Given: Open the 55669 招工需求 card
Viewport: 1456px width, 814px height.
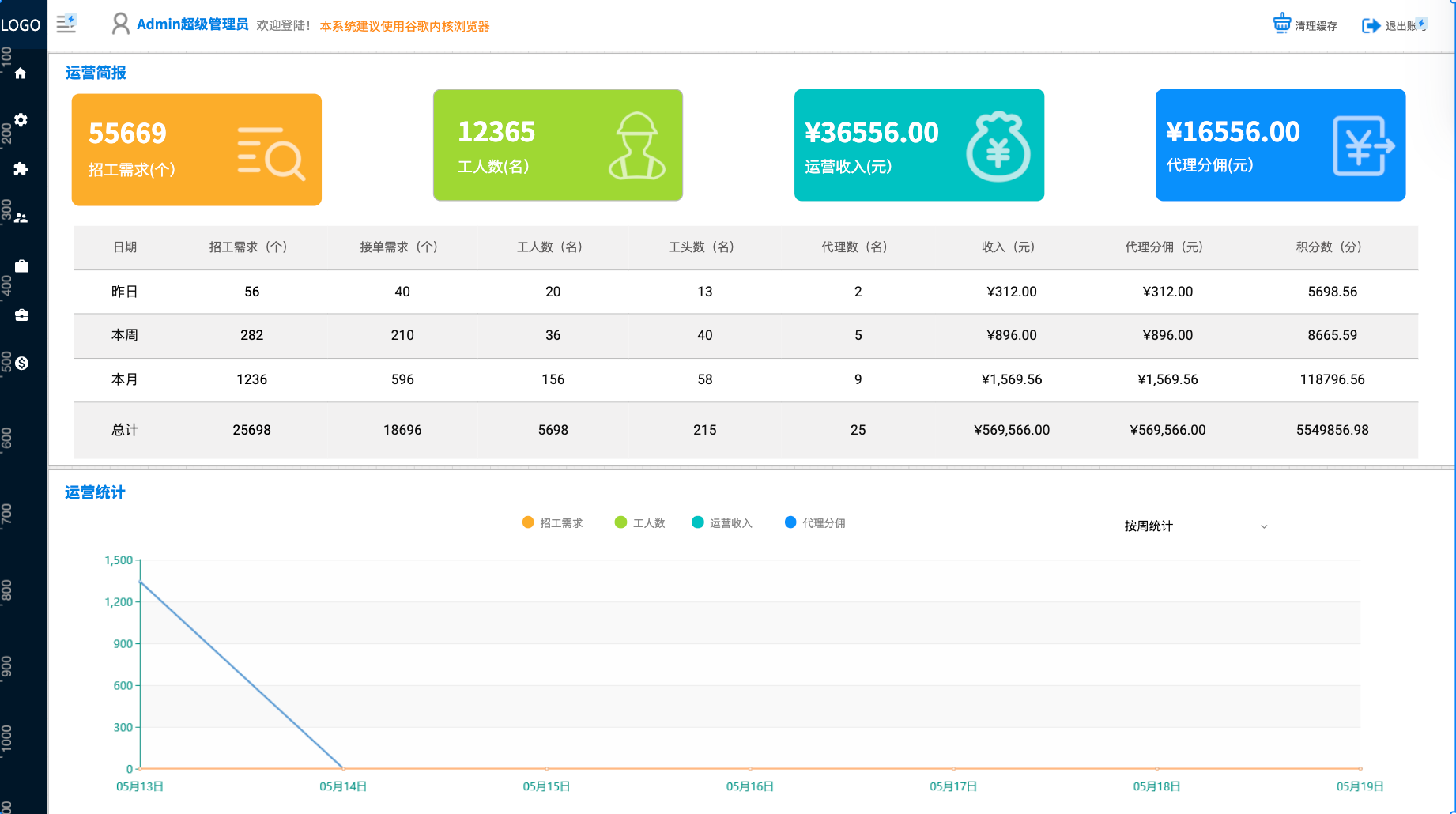Looking at the screenshot, I should pyautogui.click(x=197, y=150).
